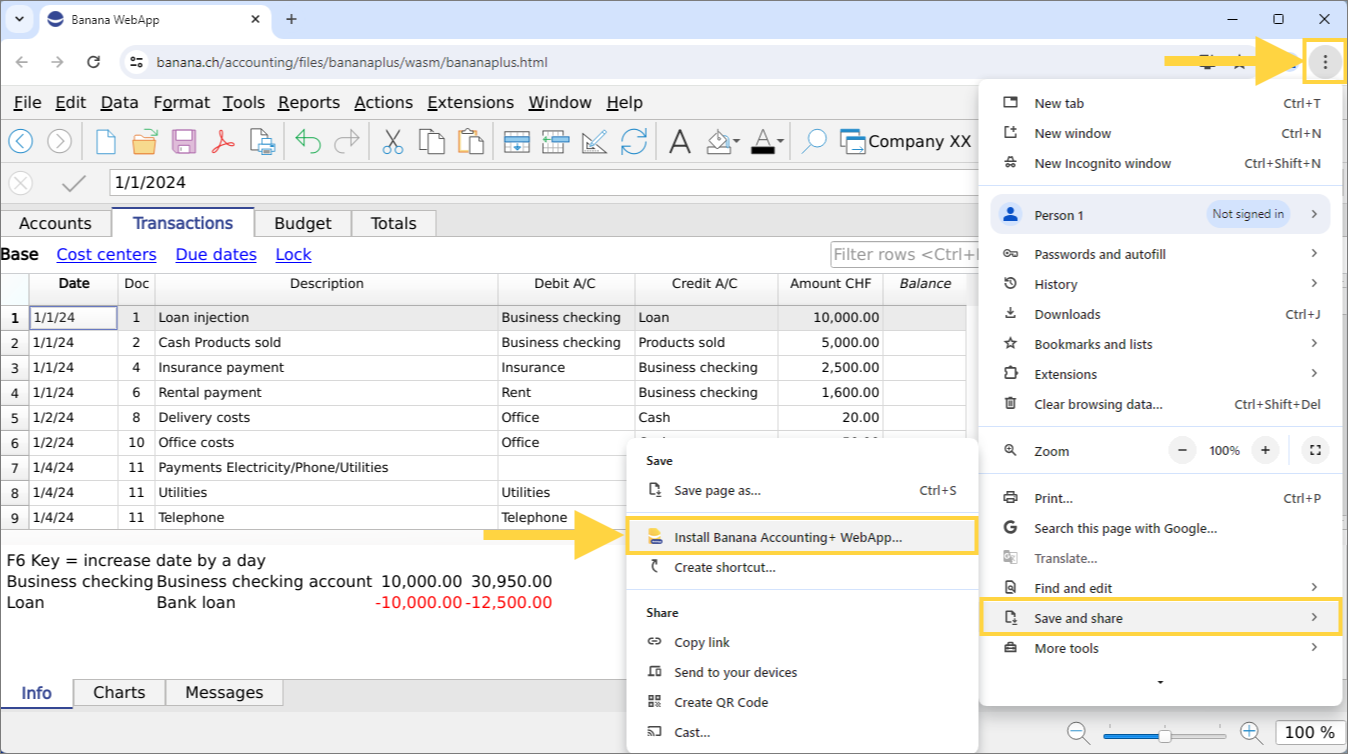Open a file using the folder toolbar icon
The width and height of the screenshot is (1348, 754).
[145, 141]
